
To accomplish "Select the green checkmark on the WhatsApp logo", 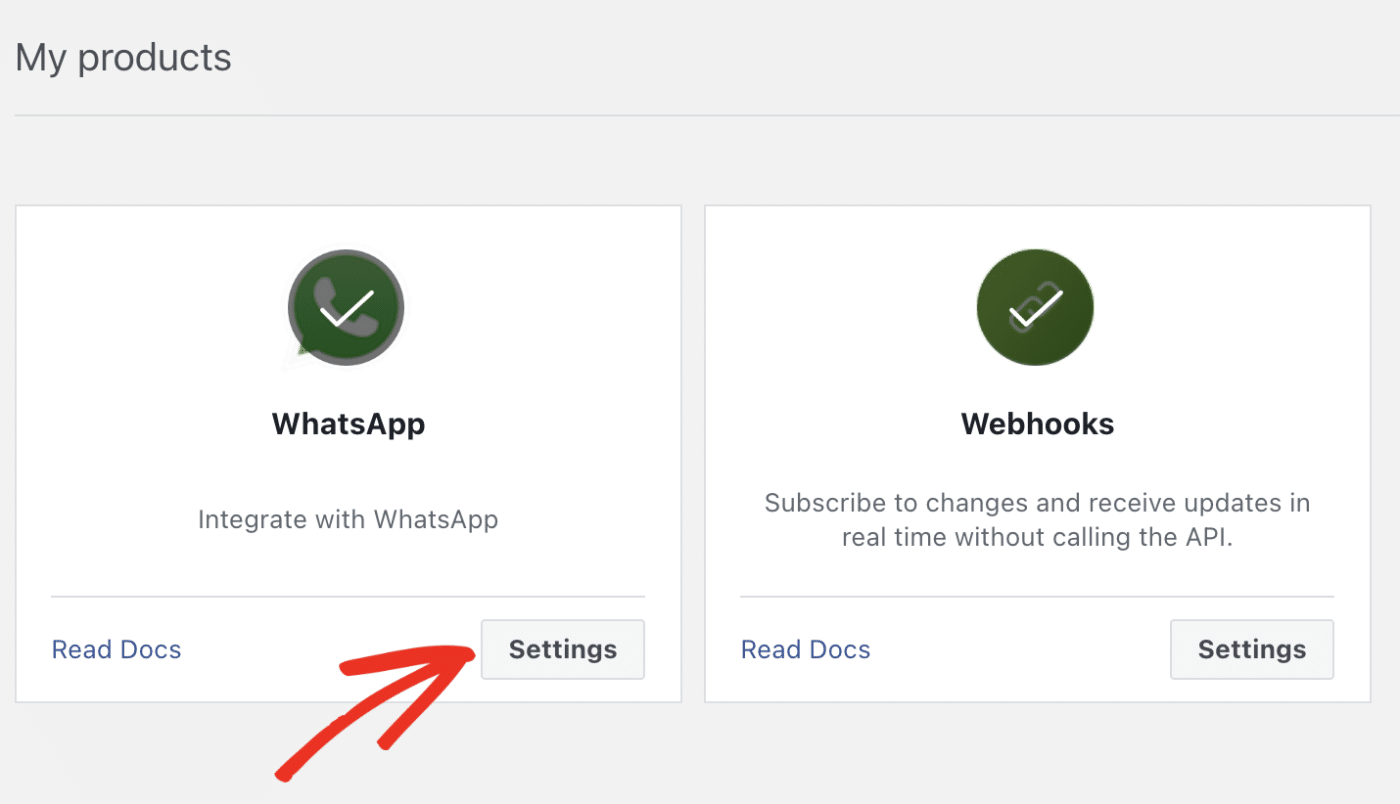I will (x=345, y=307).
